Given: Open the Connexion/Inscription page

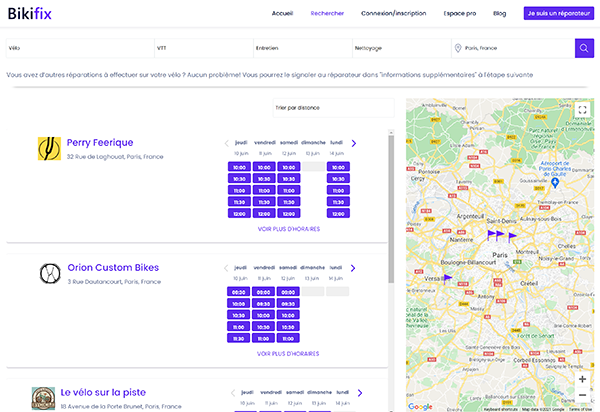Looking at the screenshot, I should coord(393,13).
